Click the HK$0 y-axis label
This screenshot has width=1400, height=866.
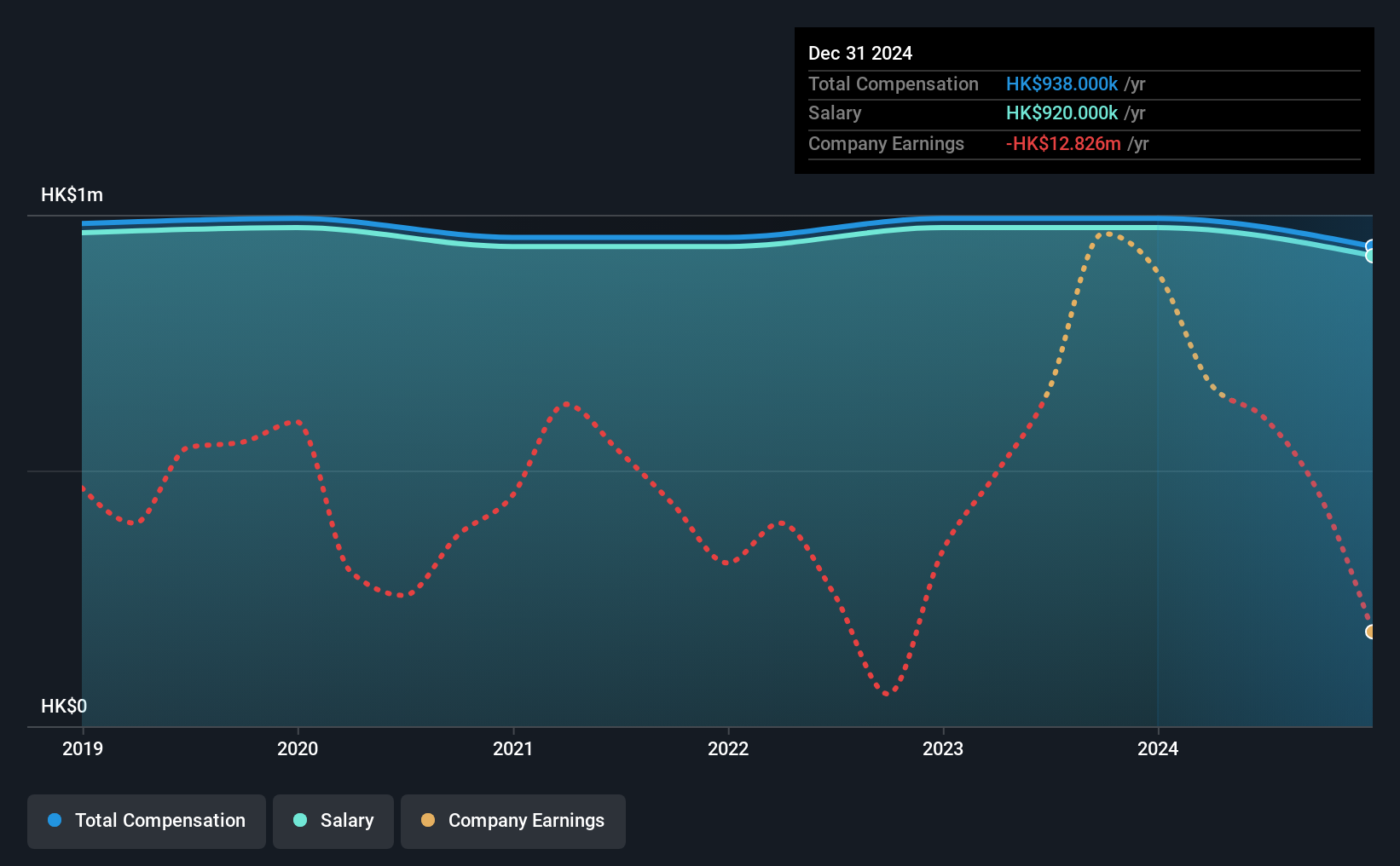click(64, 706)
